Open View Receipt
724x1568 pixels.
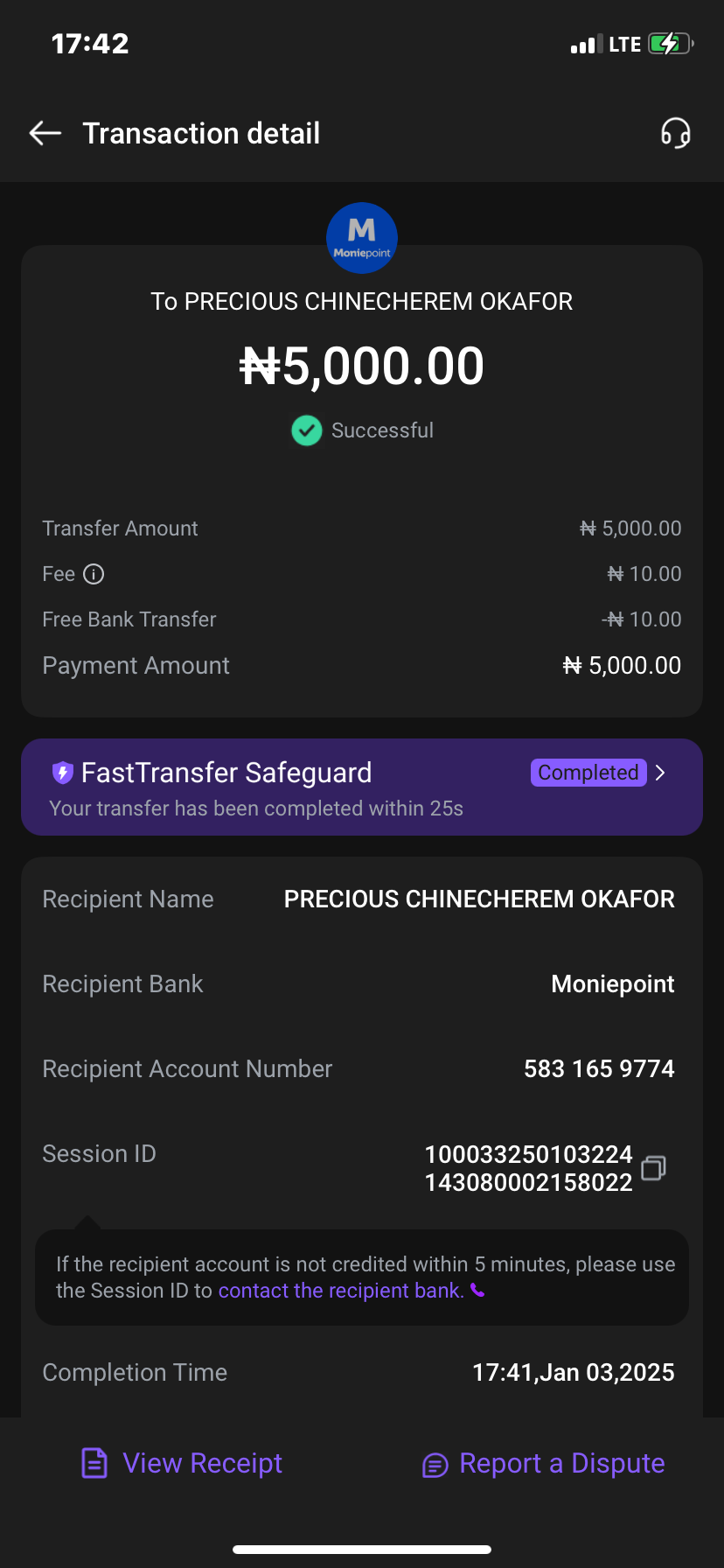coord(202,1463)
